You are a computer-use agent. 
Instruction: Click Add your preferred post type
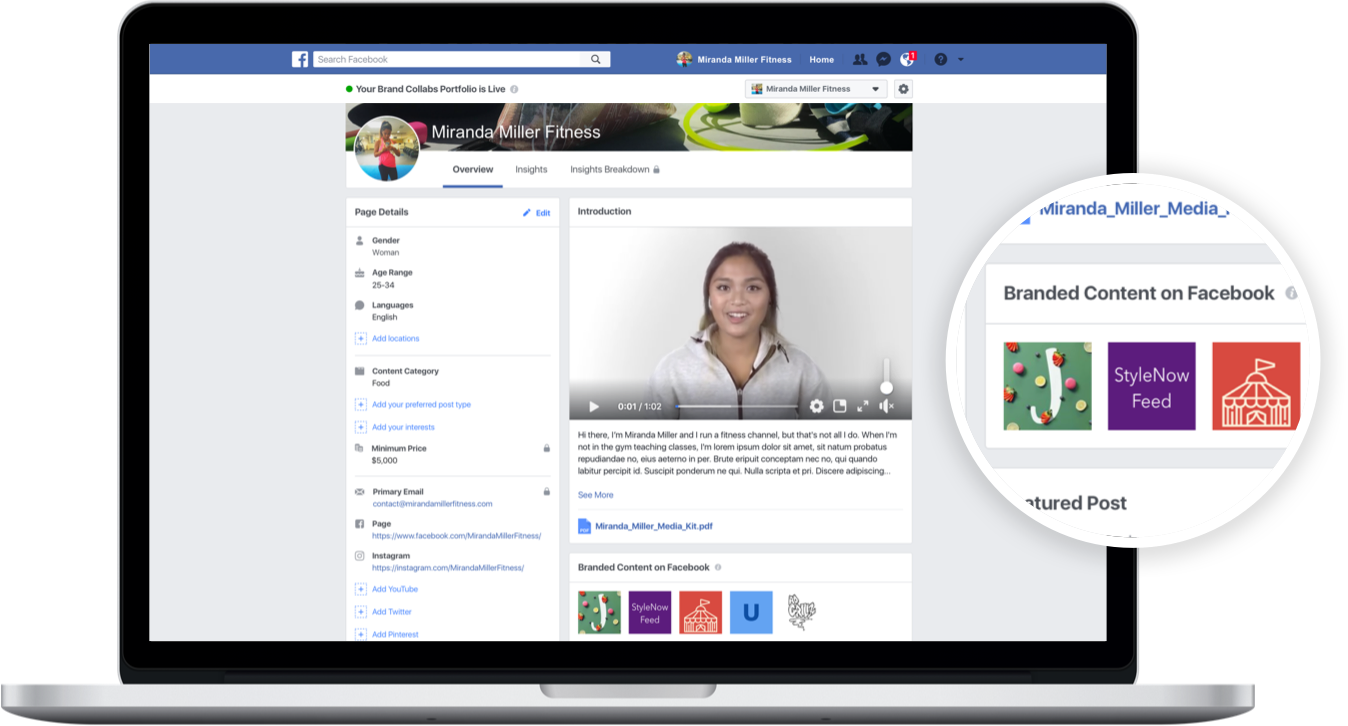421,405
